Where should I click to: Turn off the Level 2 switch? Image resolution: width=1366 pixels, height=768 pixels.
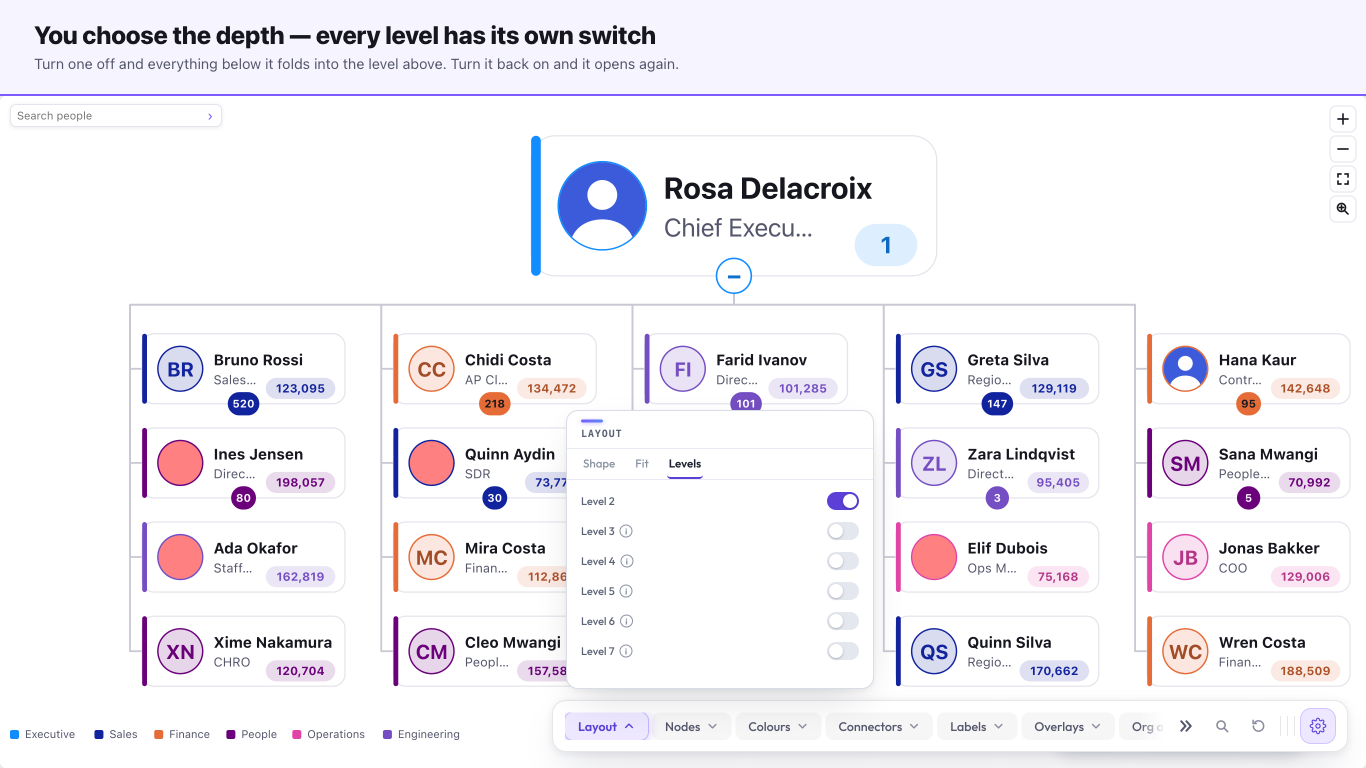pos(843,501)
